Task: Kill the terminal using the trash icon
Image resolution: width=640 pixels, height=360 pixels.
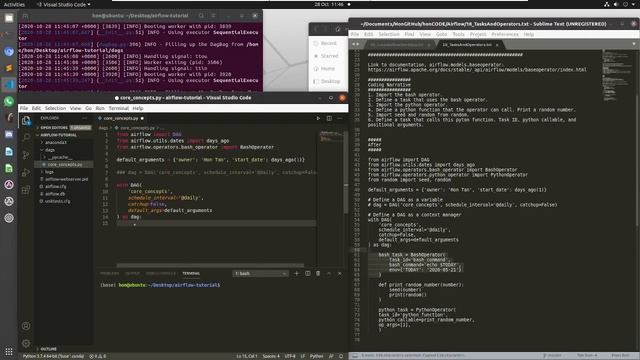Action: point(318,273)
